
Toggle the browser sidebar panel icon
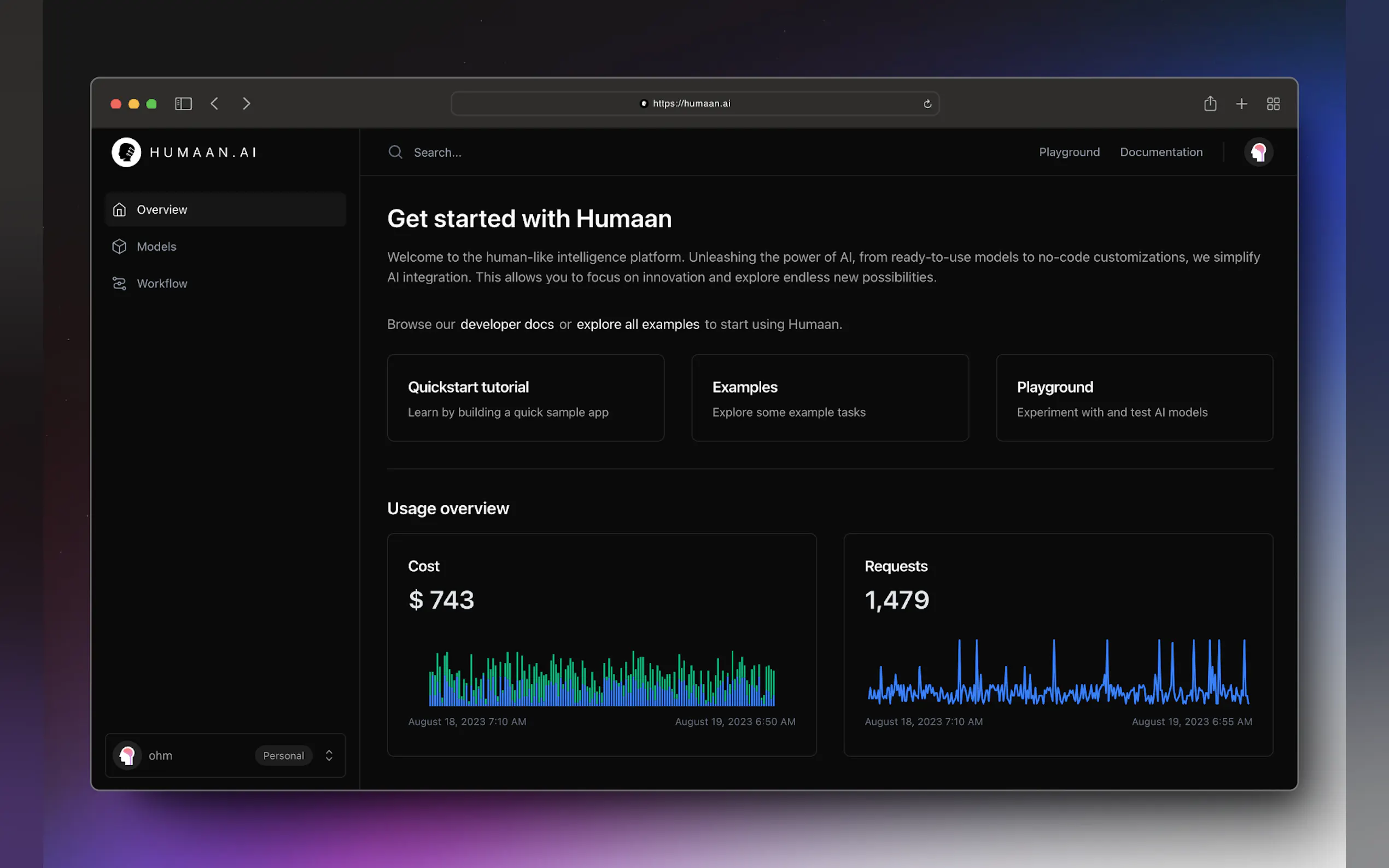(183, 104)
